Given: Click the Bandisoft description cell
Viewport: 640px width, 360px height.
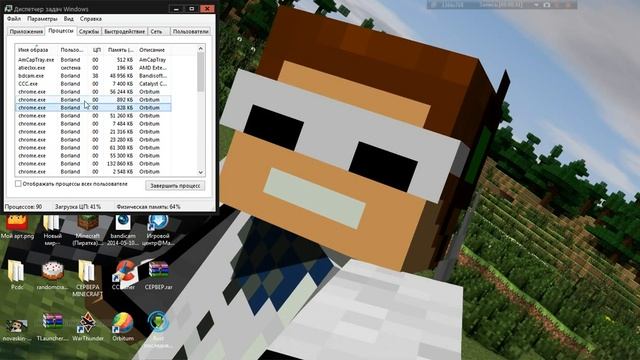Looking at the screenshot, I should point(153,76).
